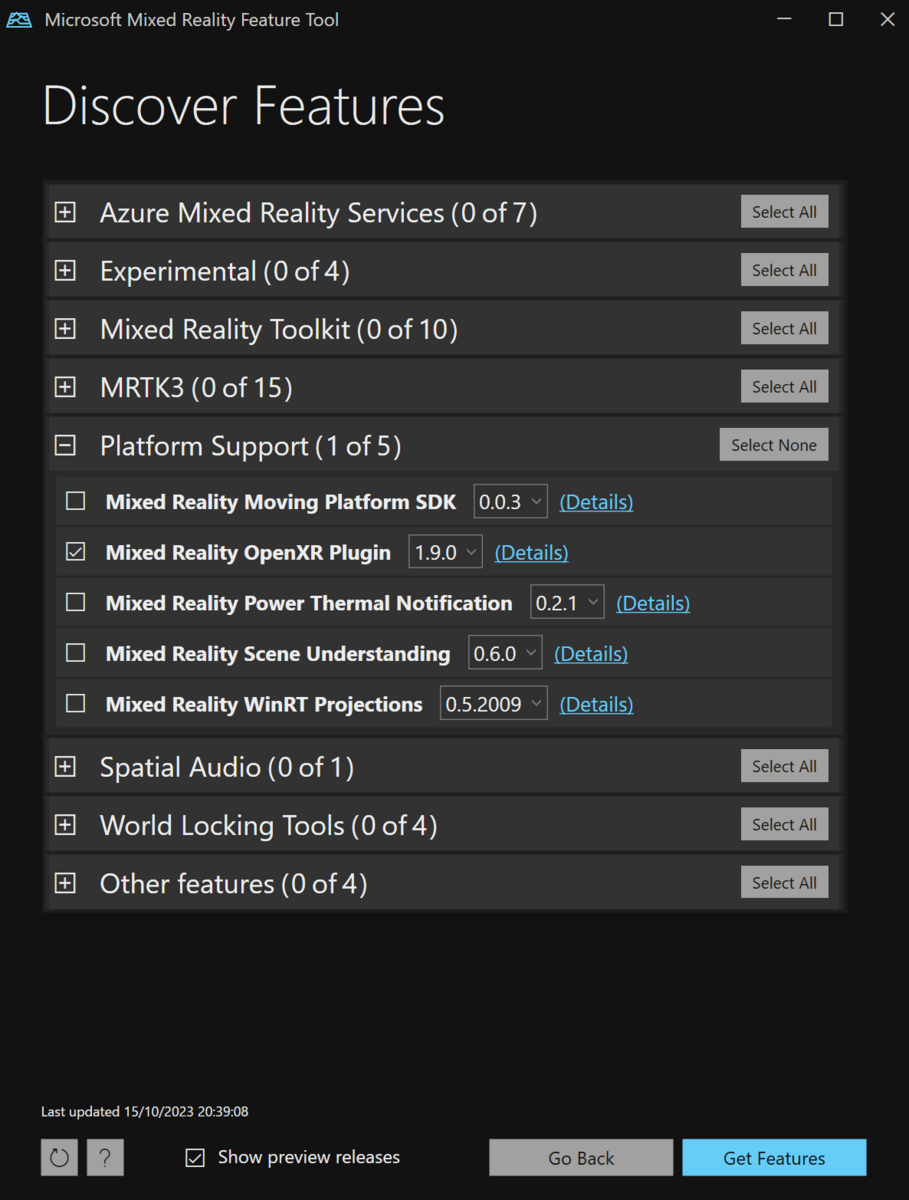This screenshot has width=909, height=1200.
Task: Select All for Spatial Audio
Action: [x=784, y=766]
